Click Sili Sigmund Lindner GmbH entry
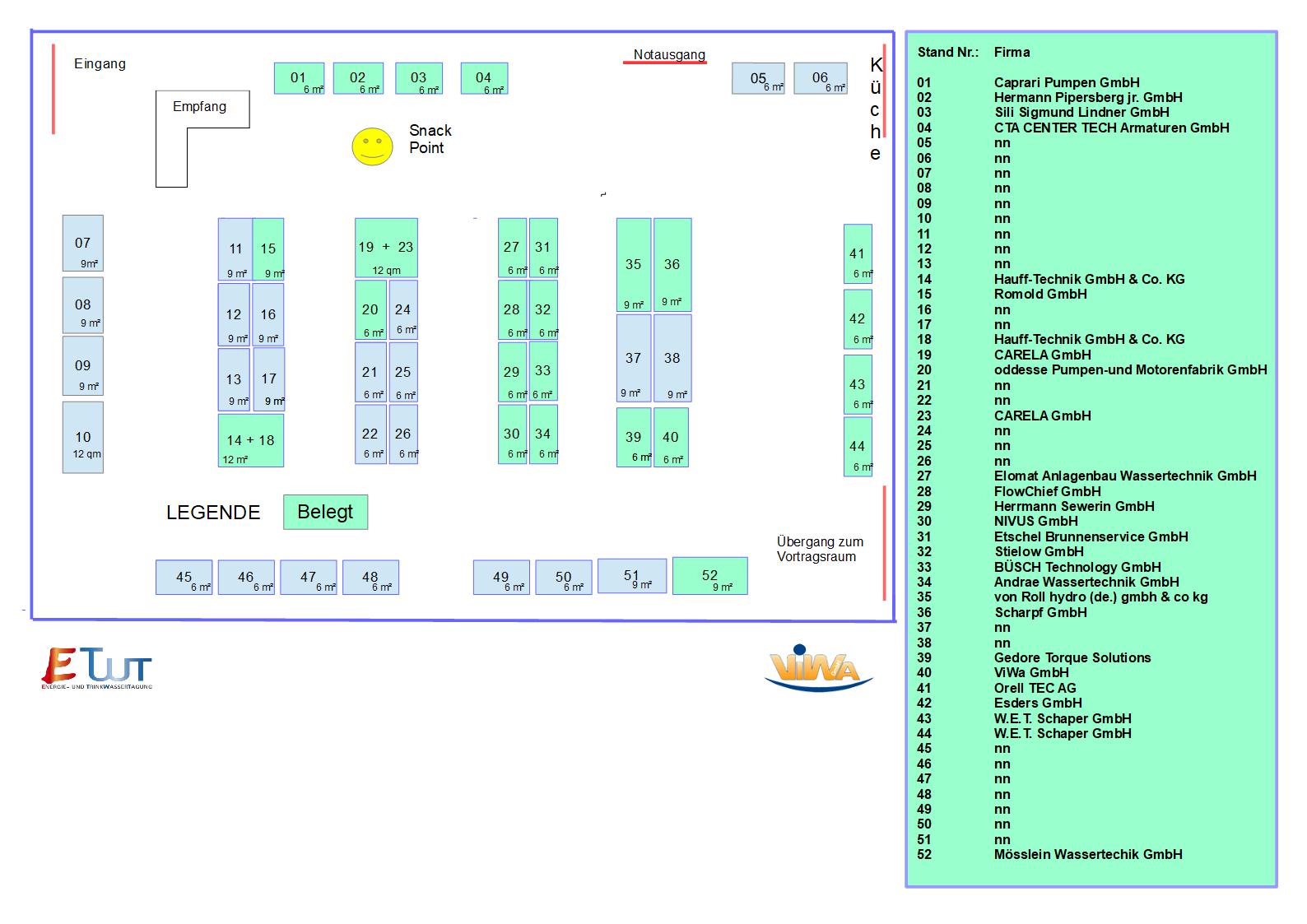 pos(1081,112)
